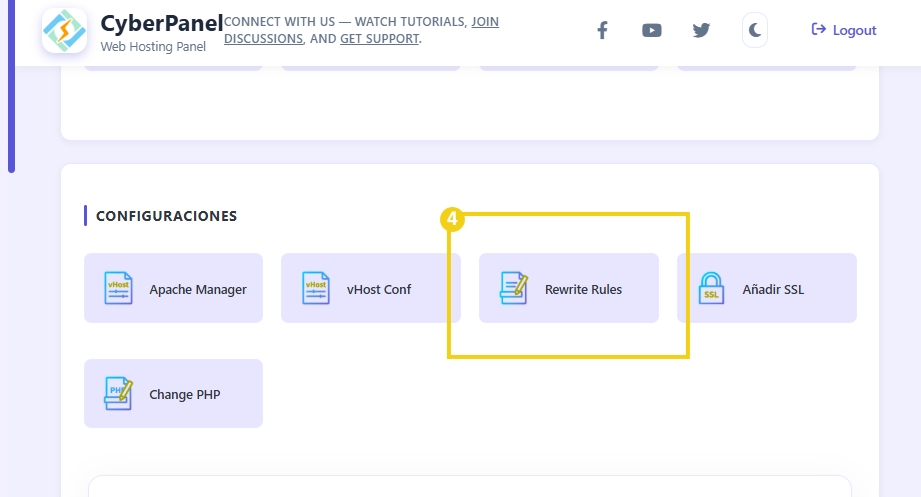Click the purple scrollbar on the left edge

click(11, 90)
